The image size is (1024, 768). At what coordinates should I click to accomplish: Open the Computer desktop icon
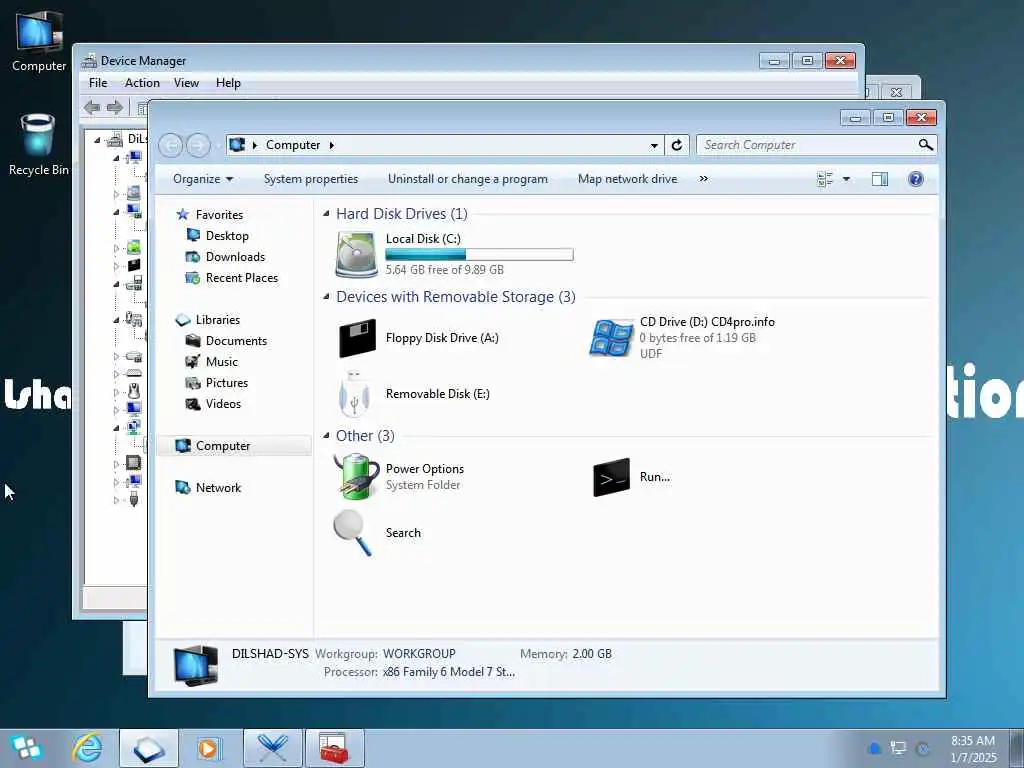point(39,41)
